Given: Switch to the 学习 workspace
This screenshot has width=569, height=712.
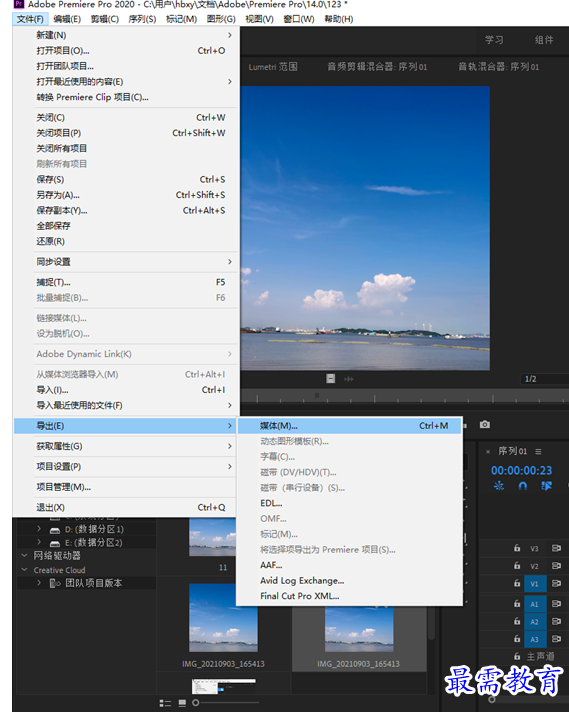Looking at the screenshot, I should click(x=494, y=40).
